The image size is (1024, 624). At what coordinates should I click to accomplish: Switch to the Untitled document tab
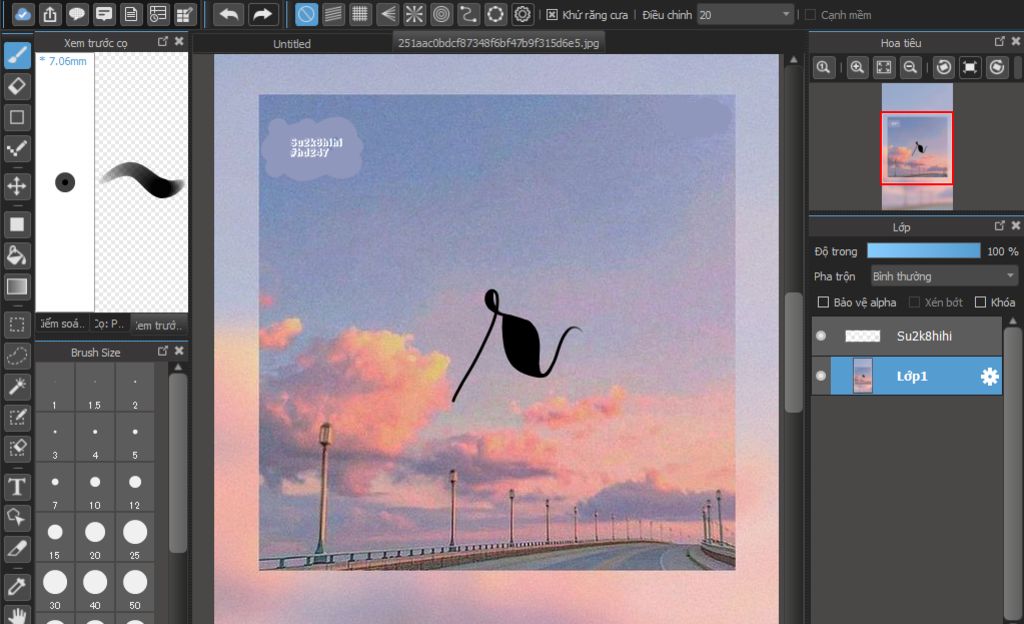click(292, 44)
